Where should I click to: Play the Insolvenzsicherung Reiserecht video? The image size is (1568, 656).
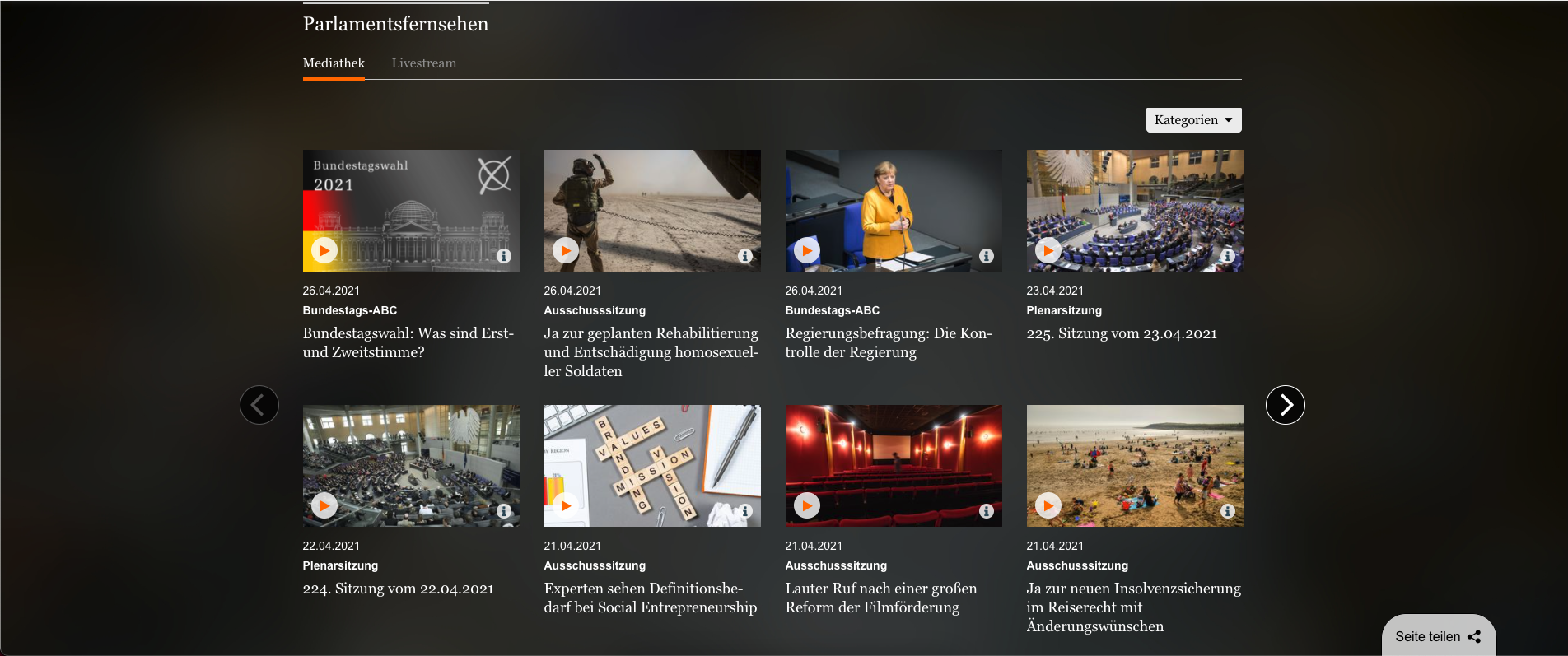click(1048, 505)
